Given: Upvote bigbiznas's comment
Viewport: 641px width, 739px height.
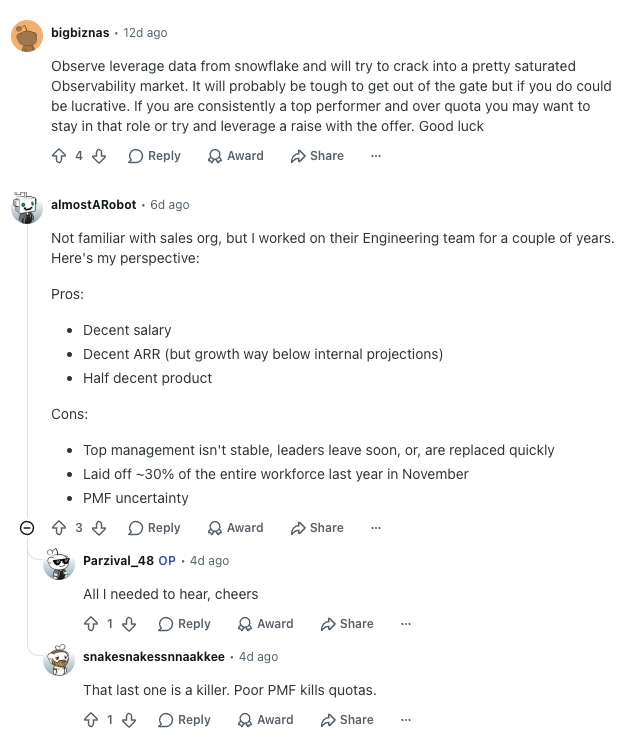Looking at the screenshot, I should pos(59,156).
